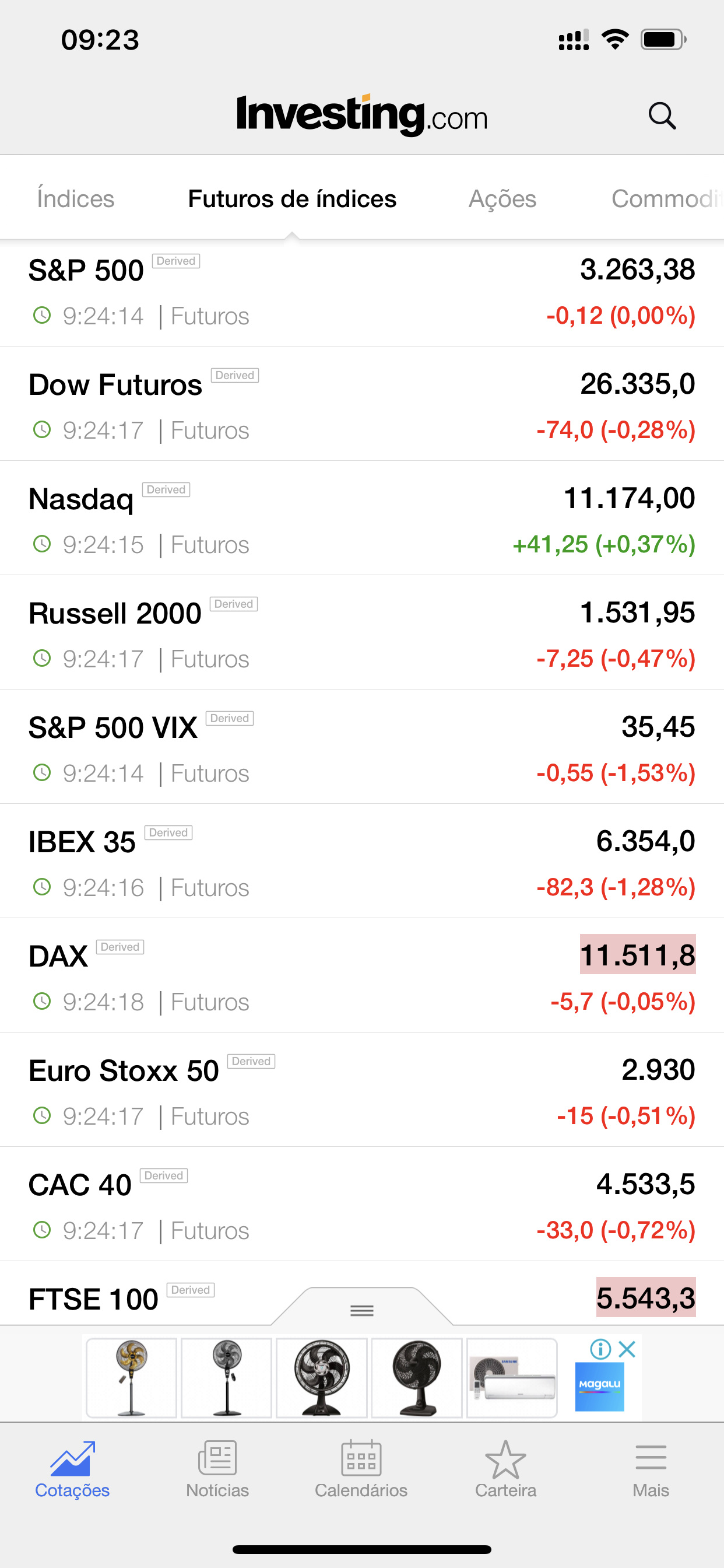This screenshot has height=1568, width=724.
Task: Open the Mais hamburger menu icon
Action: tap(651, 1458)
